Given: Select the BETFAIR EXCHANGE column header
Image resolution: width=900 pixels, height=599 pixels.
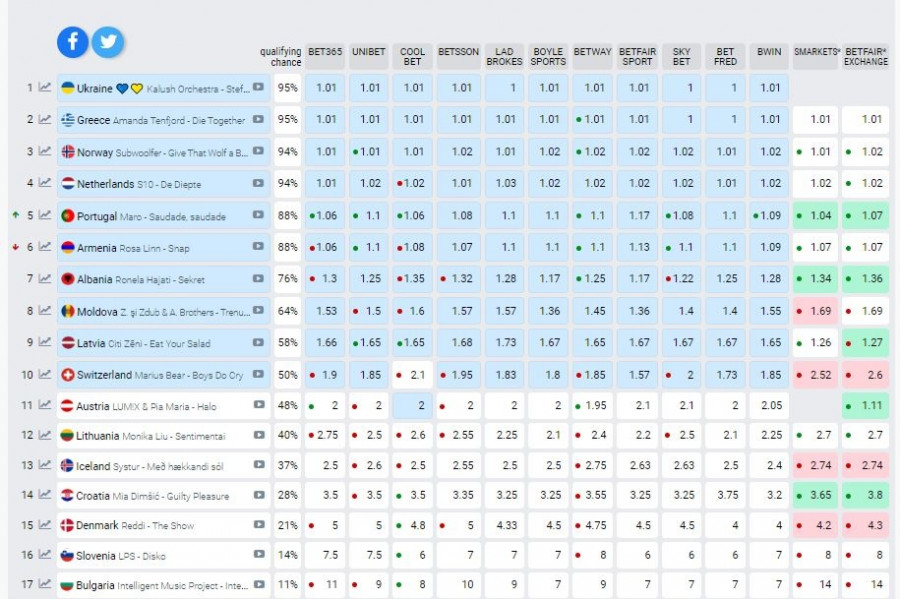Looking at the screenshot, I should point(865,56).
